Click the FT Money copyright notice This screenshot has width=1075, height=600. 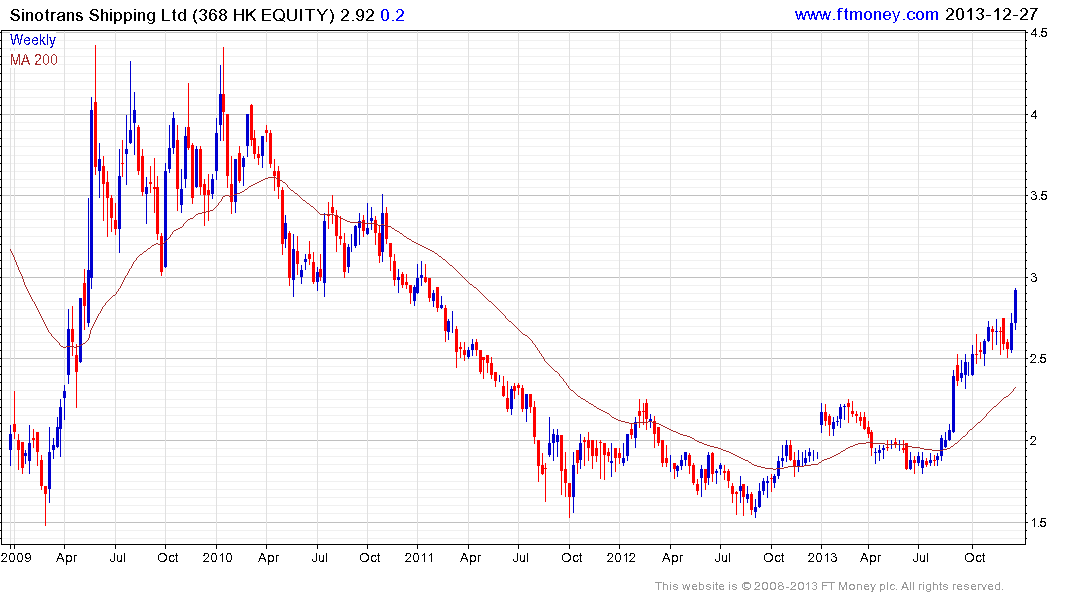coord(829,586)
